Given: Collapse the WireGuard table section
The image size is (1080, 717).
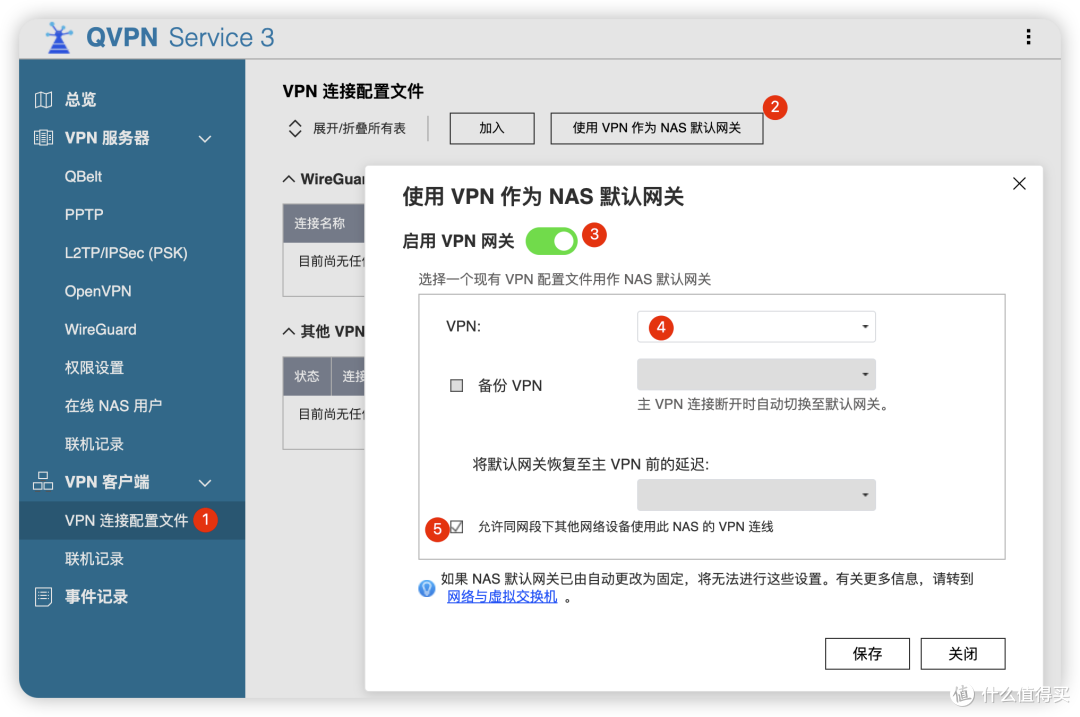Looking at the screenshot, I should coord(289,179).
